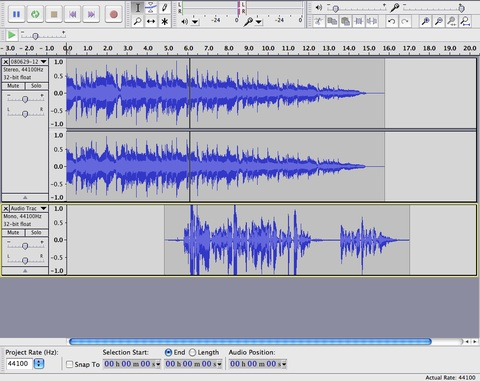Click the Paste icon in the edit toolbar

pyautogui.click(x=345, y=21)
